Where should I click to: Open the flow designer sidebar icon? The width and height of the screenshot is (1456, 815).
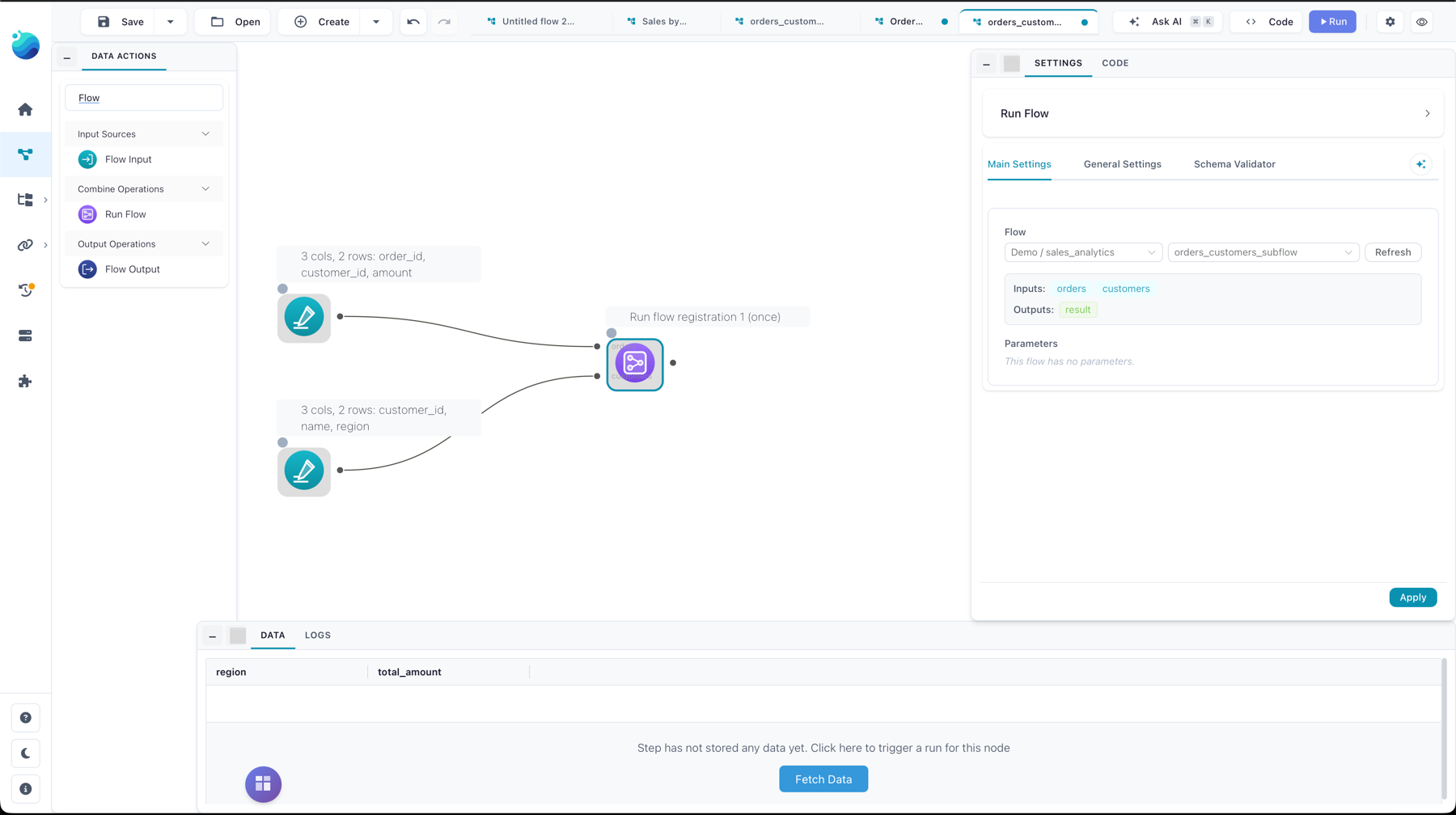pyautogui.click(x=25, y=154)
